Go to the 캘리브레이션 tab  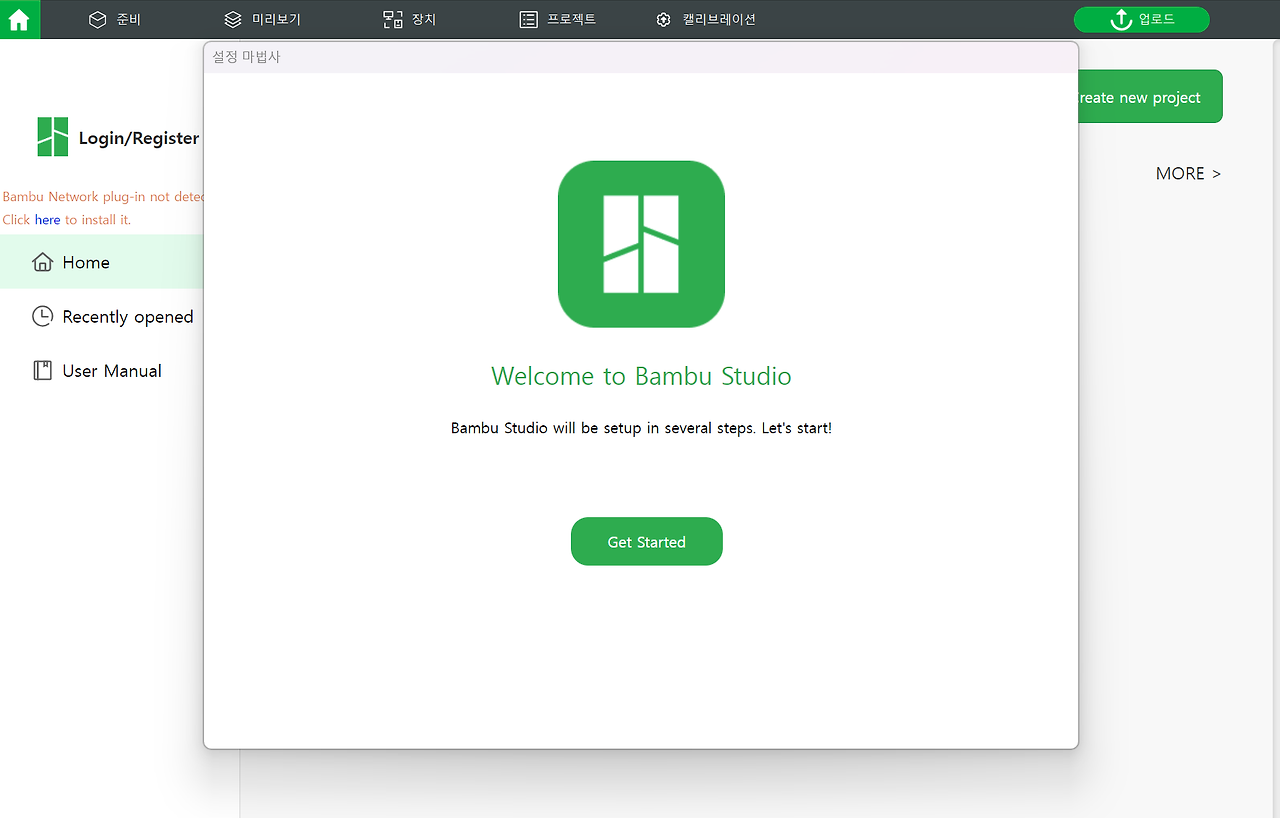click(x=706, y=19)
